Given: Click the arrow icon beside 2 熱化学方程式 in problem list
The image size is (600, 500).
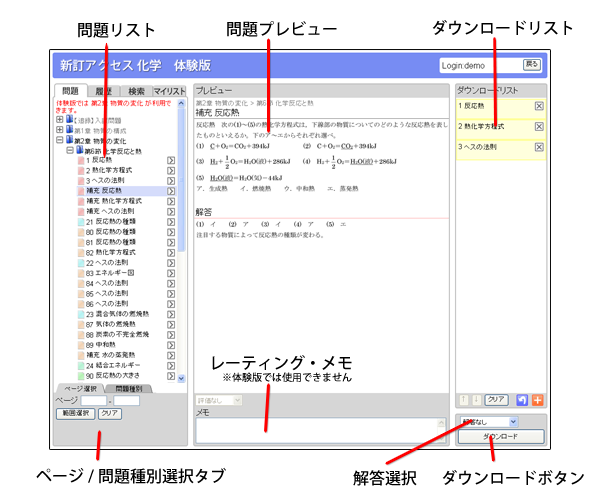Looking at the screenshot, I should point(171,170).
